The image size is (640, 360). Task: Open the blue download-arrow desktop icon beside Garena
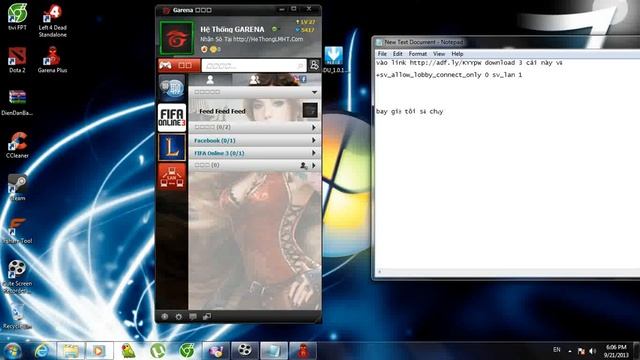[x=334, y=60]
